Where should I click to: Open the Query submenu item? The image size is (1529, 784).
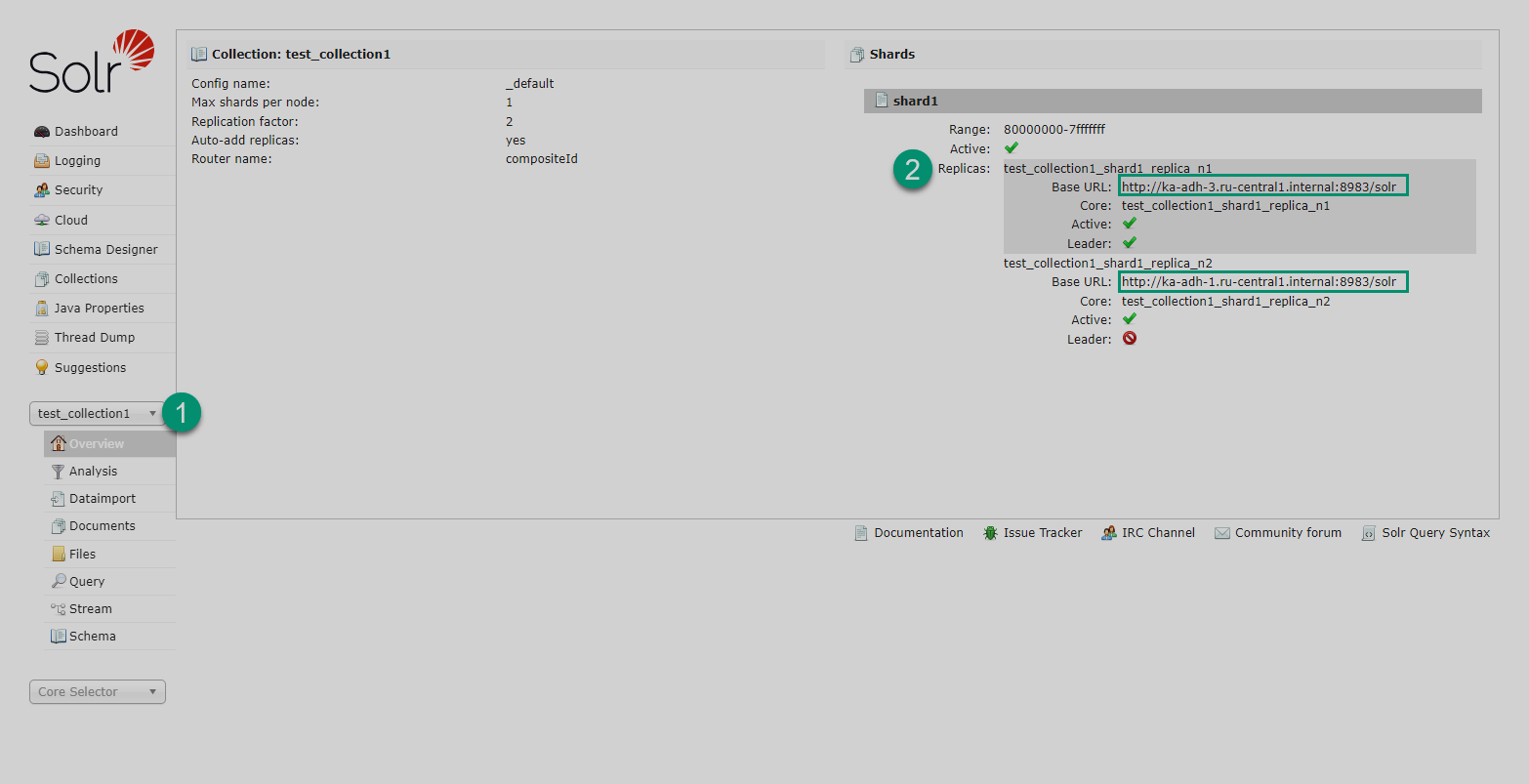(x=110, y=582)
